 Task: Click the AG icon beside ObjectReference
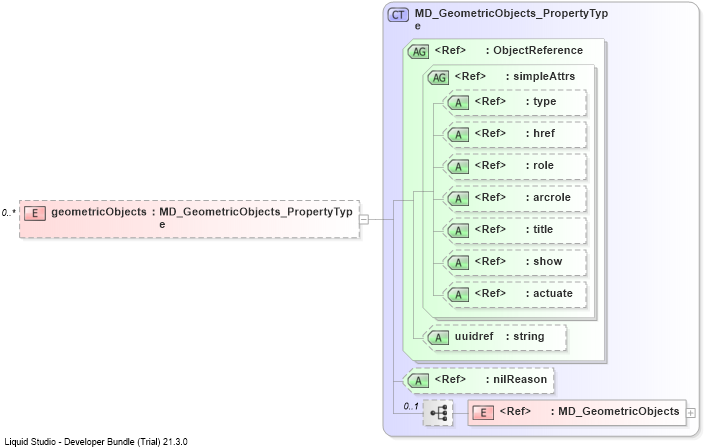(418, 52)
